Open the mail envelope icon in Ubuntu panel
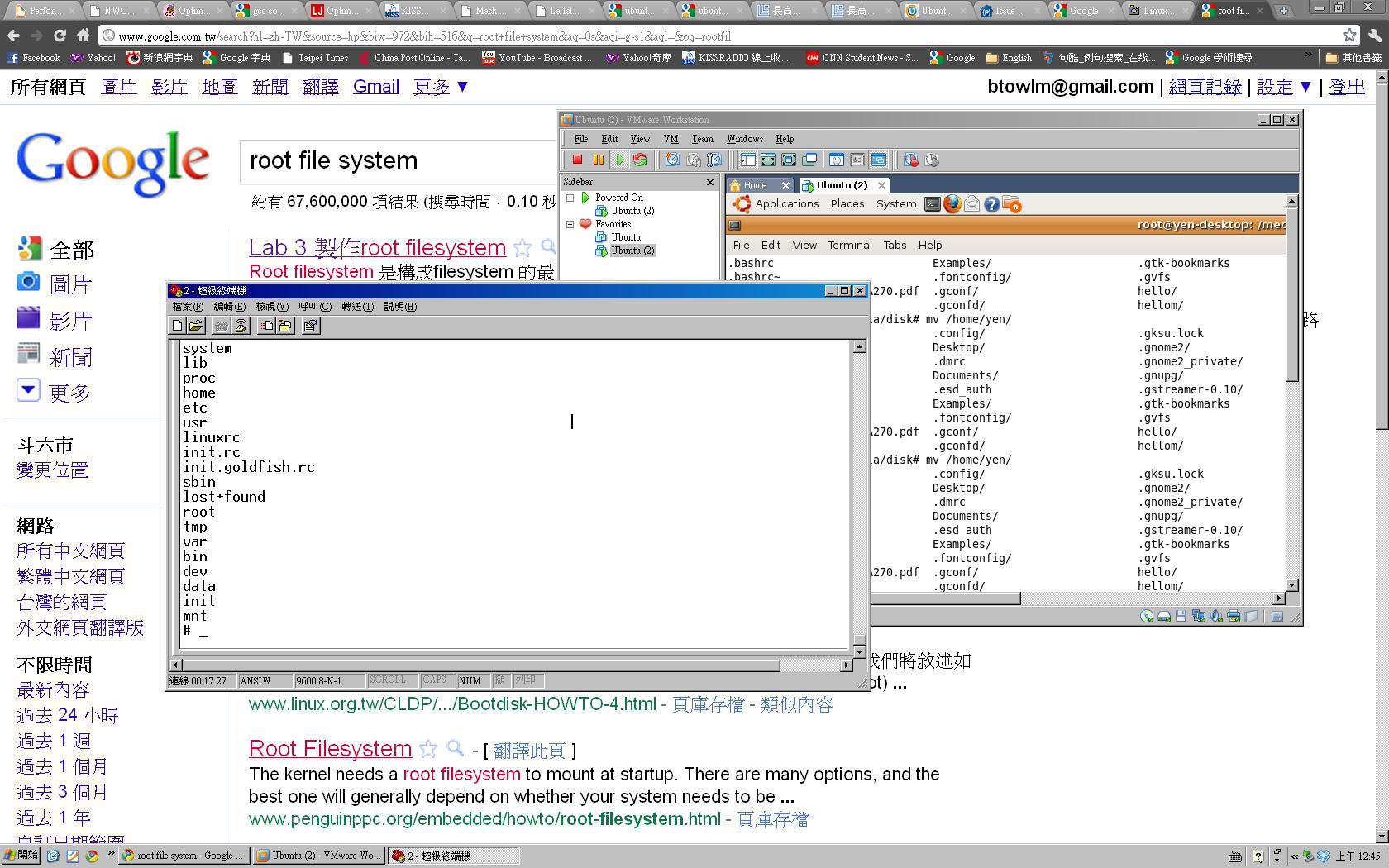Viewport: 1389px width, 868px height. (x=972, y=204)
